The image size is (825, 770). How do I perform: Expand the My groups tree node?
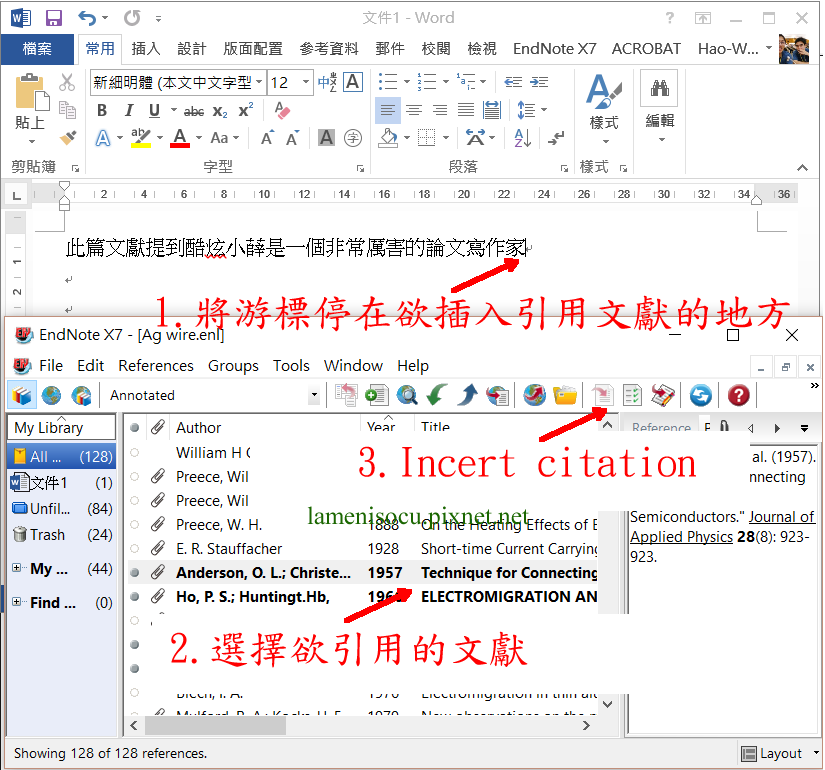(x=17, y=568)
